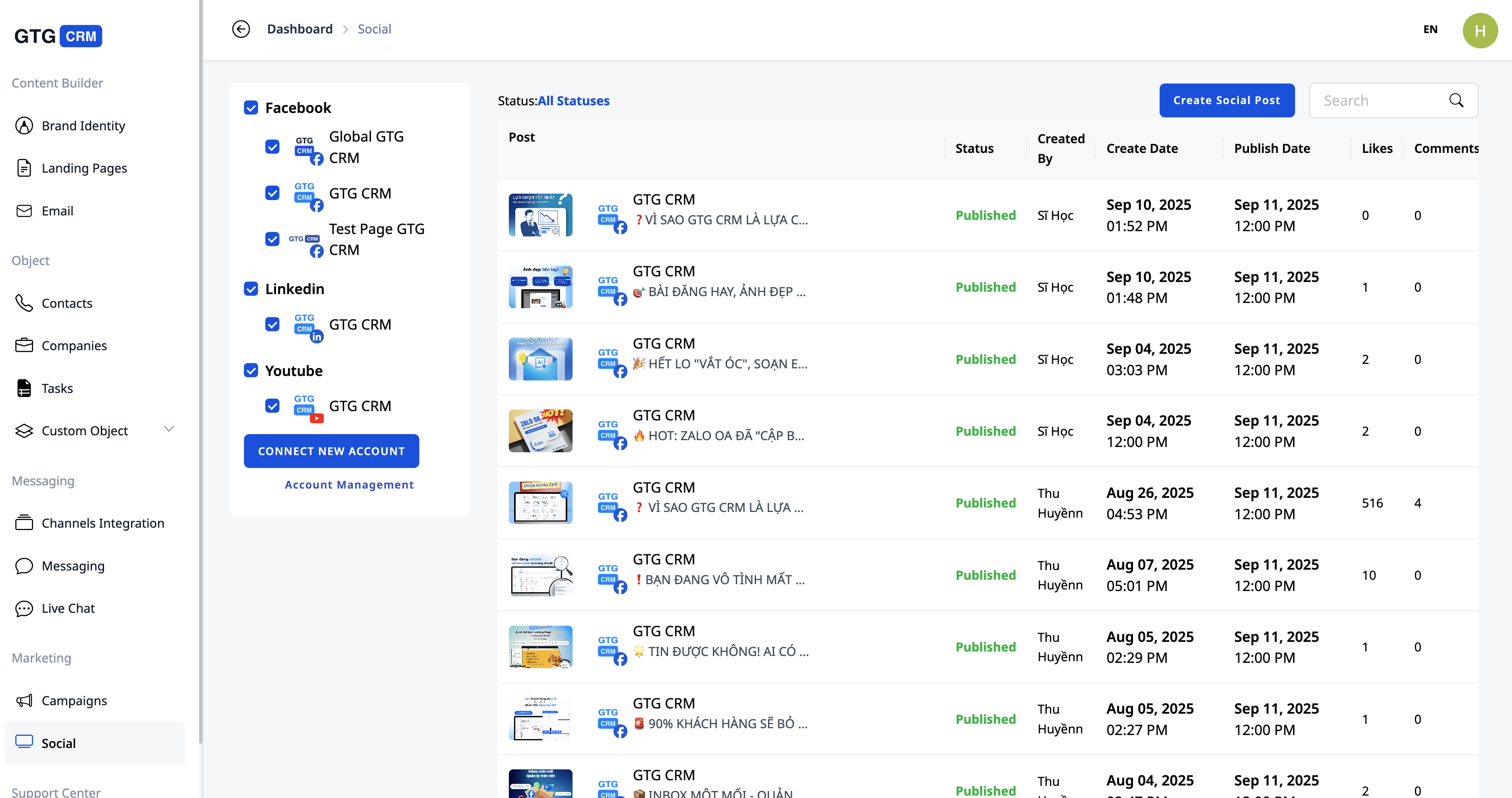
Task: Click the Dashboard breadcrumb
Action: (299, 29)
